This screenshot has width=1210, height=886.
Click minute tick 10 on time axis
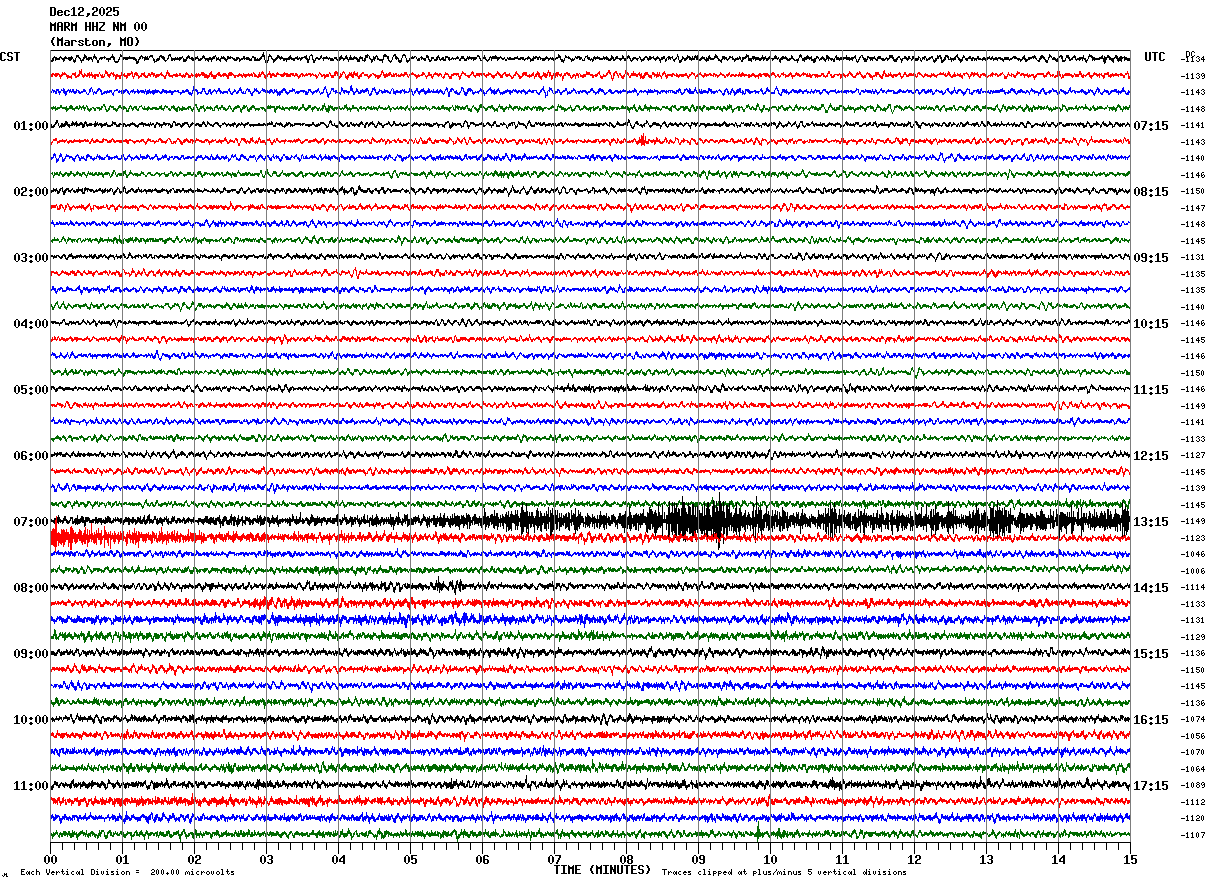point(770,859)
